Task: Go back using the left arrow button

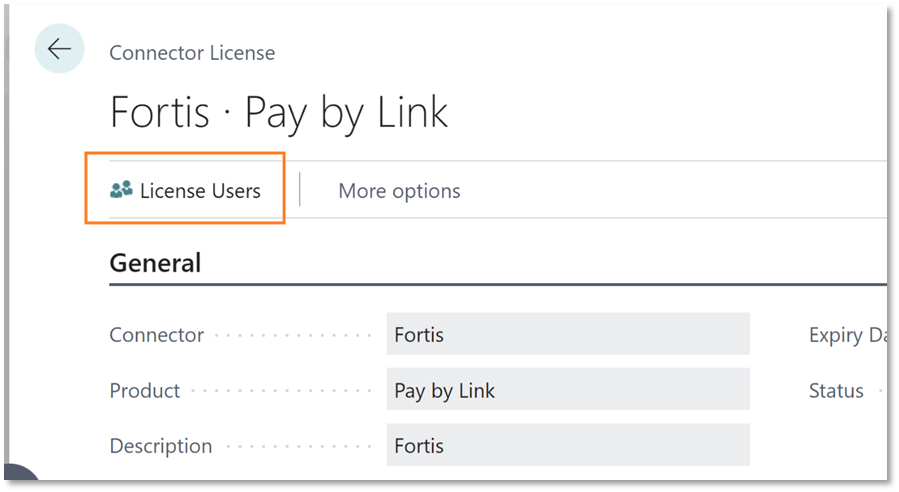Action: (59, 49)
